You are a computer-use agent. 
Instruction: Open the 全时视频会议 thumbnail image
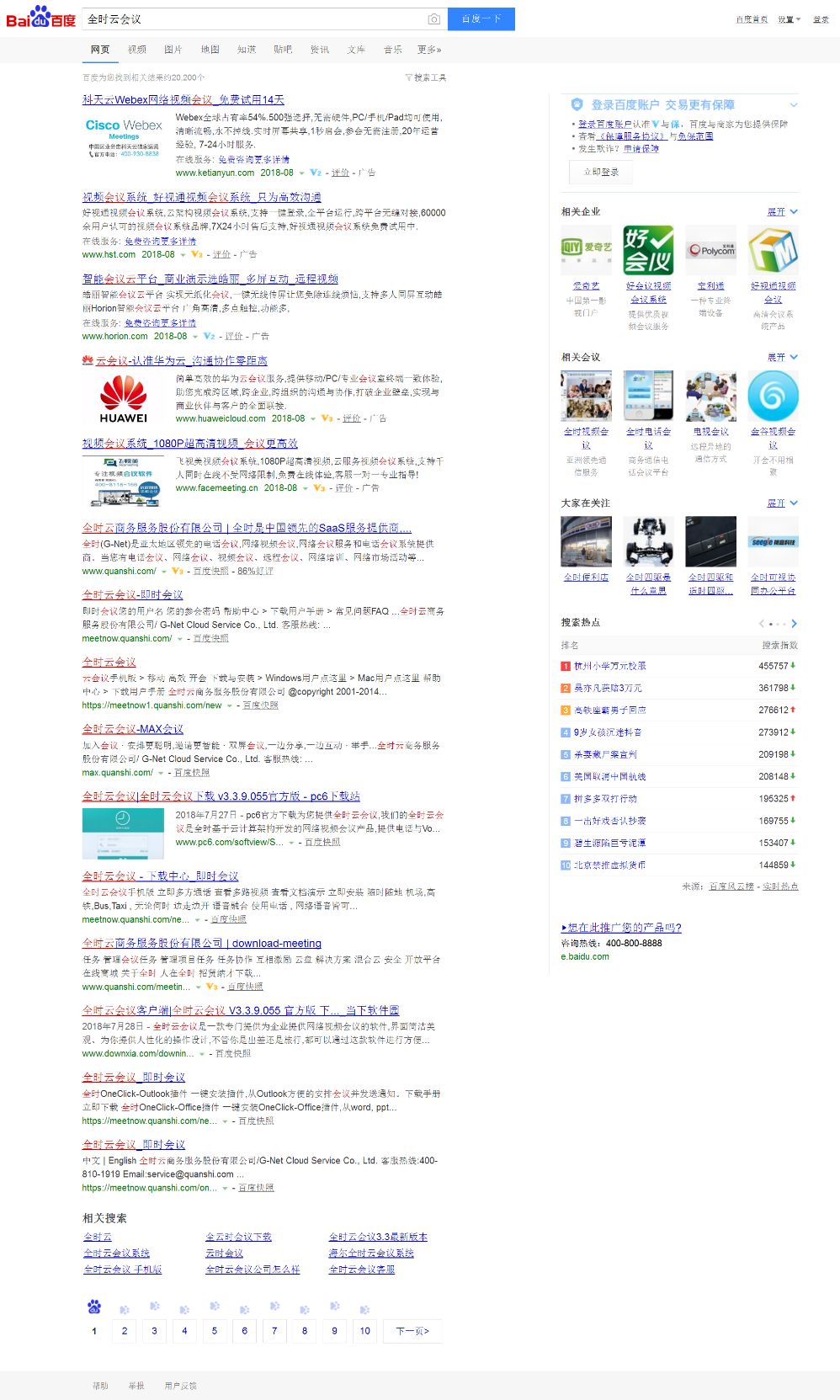586,396
